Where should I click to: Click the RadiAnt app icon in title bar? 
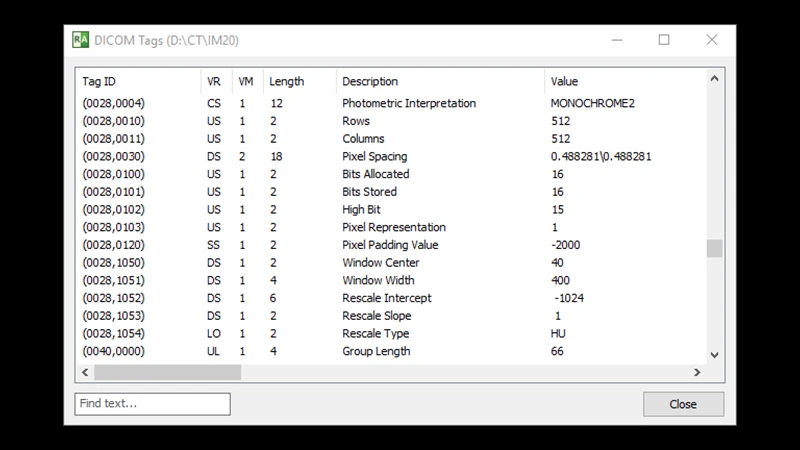pos(81,40)
